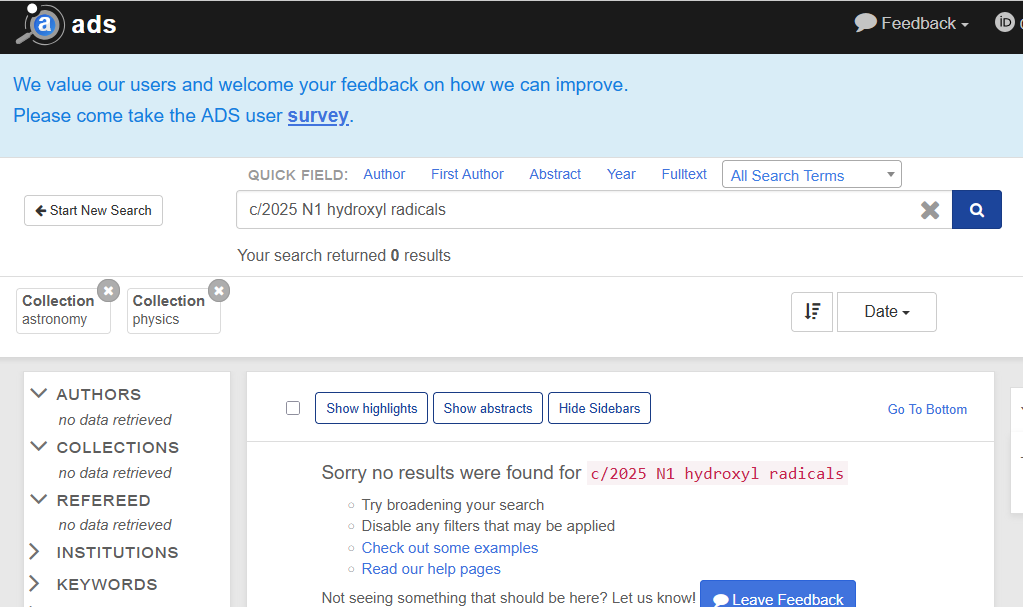Tick the select-all results checkbox
1023x607 pixels.
(x=293, y=408)
